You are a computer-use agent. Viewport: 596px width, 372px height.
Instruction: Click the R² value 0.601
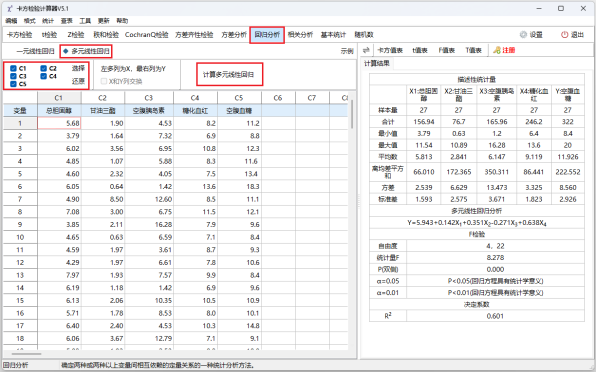point(495,316)
